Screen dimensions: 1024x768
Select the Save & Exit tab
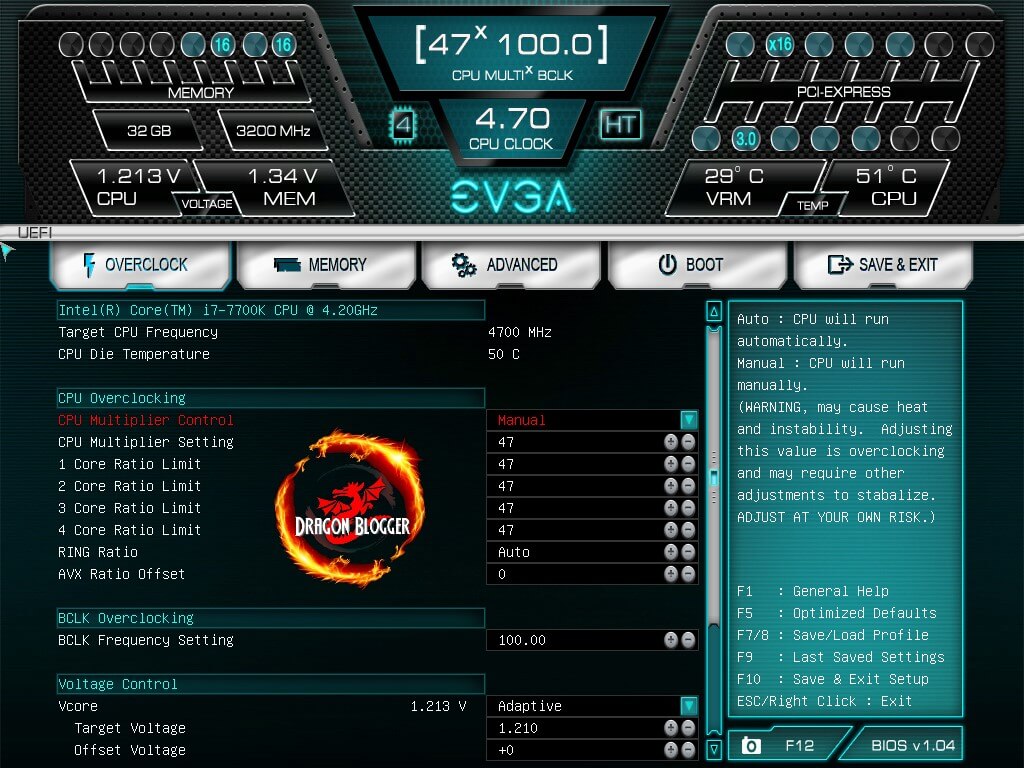tap(882, 265)
